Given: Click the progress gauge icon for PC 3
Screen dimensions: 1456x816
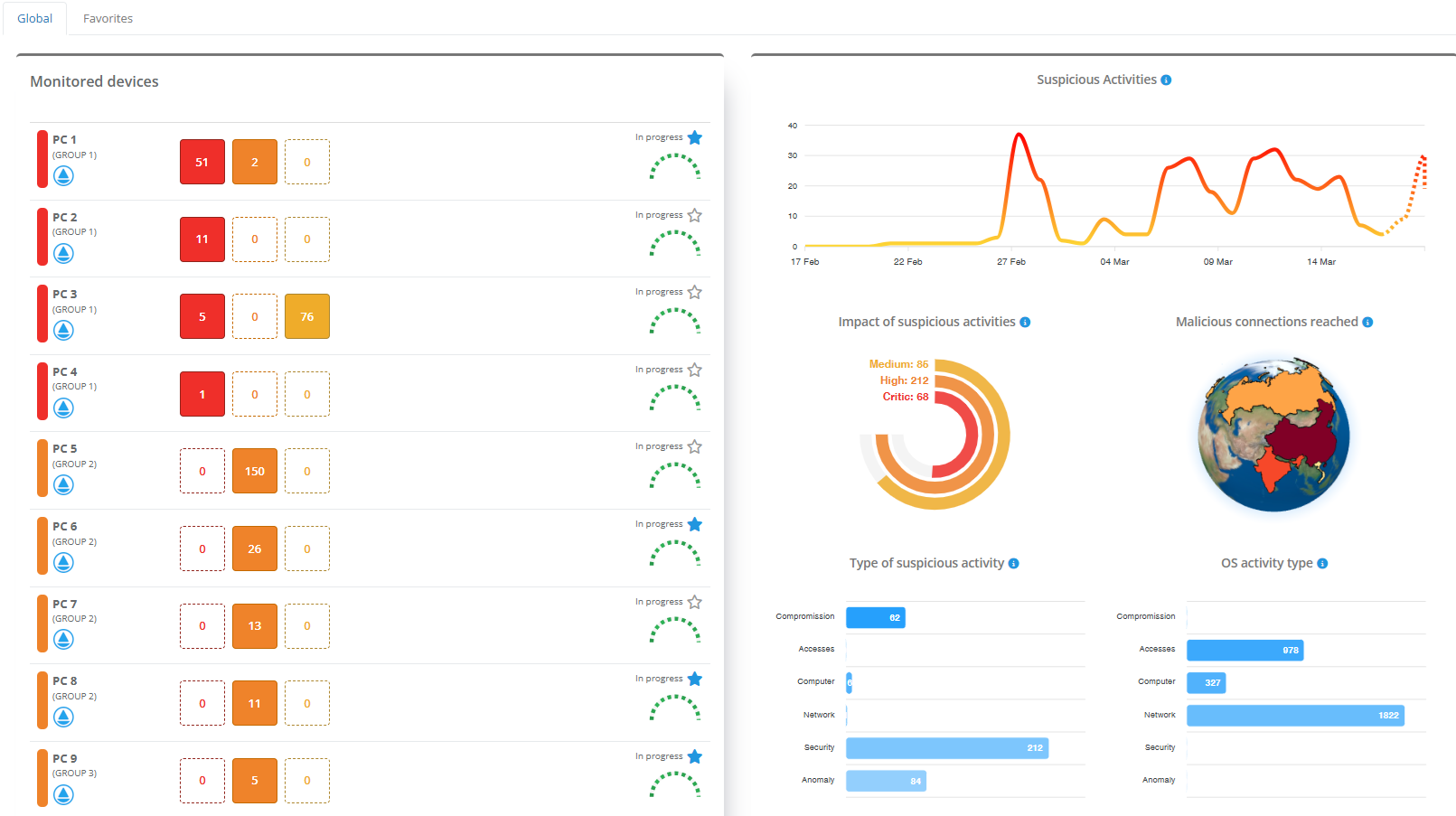Looking at the screenshot, I should click(675, 321).
